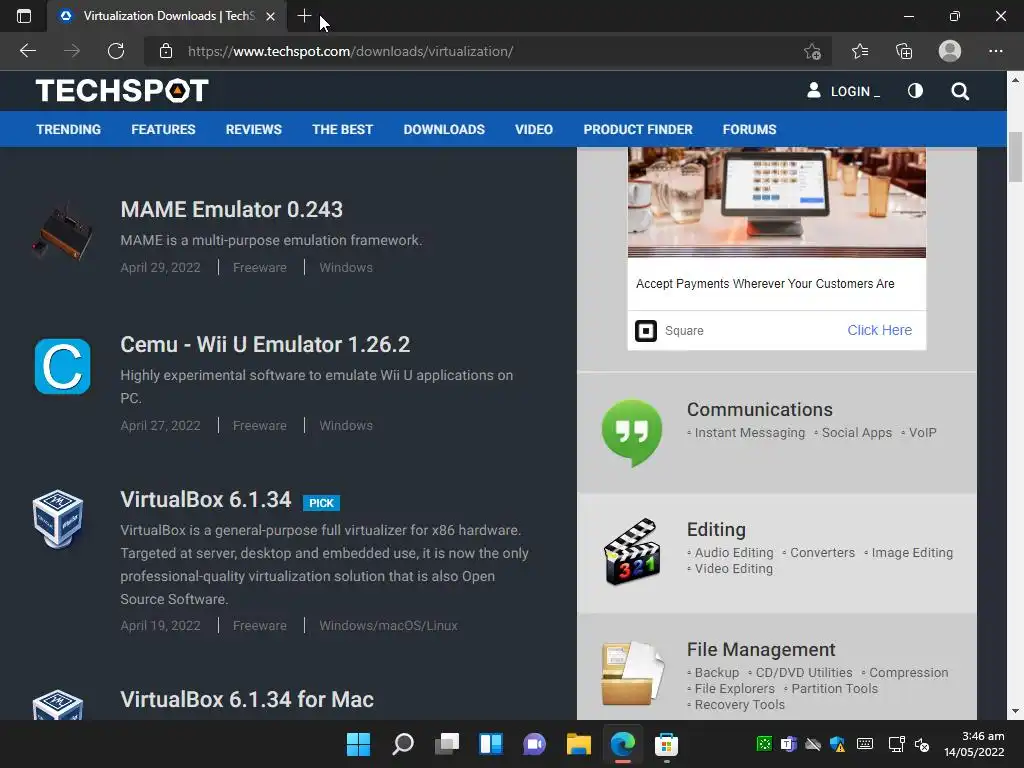Open the TRENDING menu

click(69, 129)
